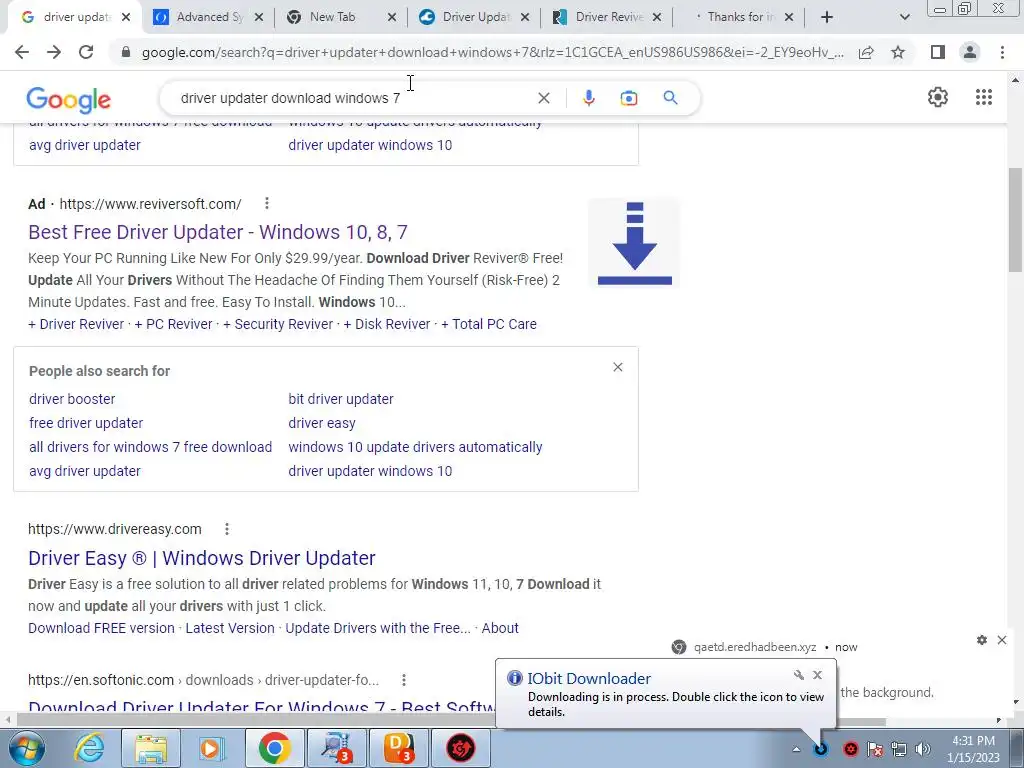Screen dimensions: 1024x768
Task: Expand tab search dropdown arrow
Action: 904,17
